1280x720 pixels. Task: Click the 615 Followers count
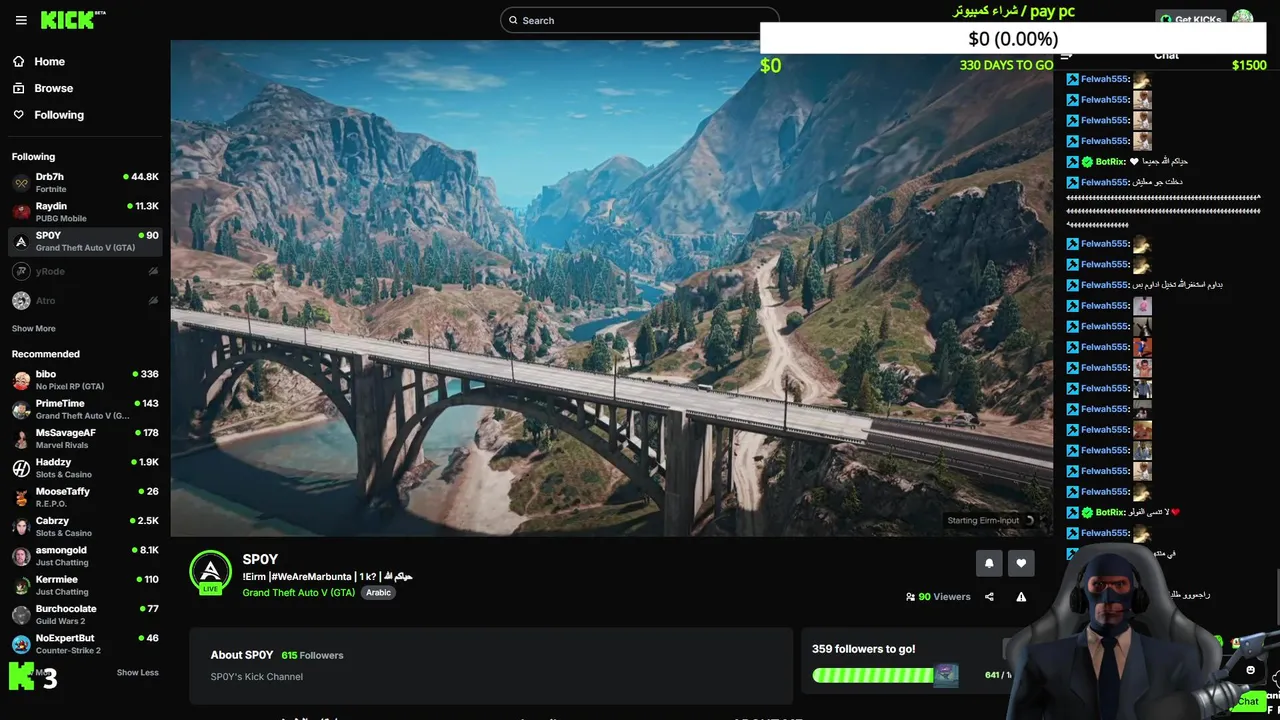click(x=312, y=655)
